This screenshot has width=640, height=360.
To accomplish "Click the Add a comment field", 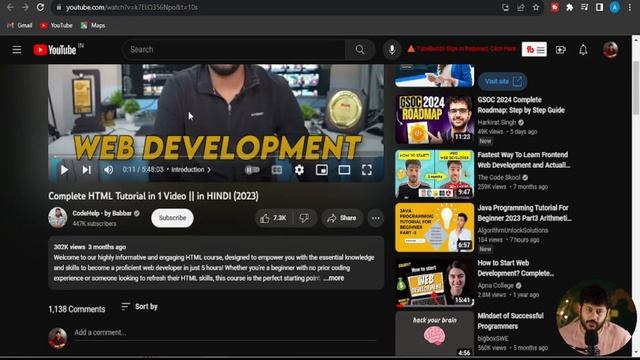I will (224, 333).
